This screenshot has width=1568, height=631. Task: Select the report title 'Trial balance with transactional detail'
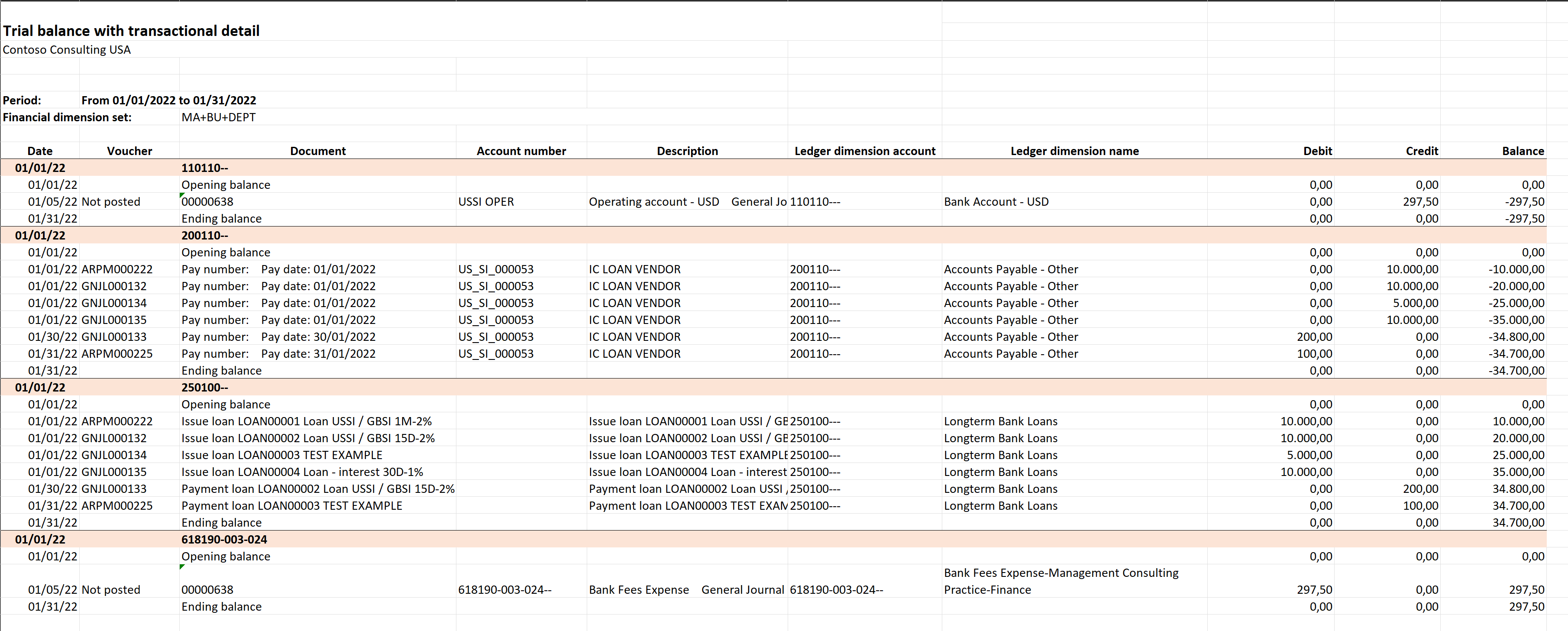(131, 31)
